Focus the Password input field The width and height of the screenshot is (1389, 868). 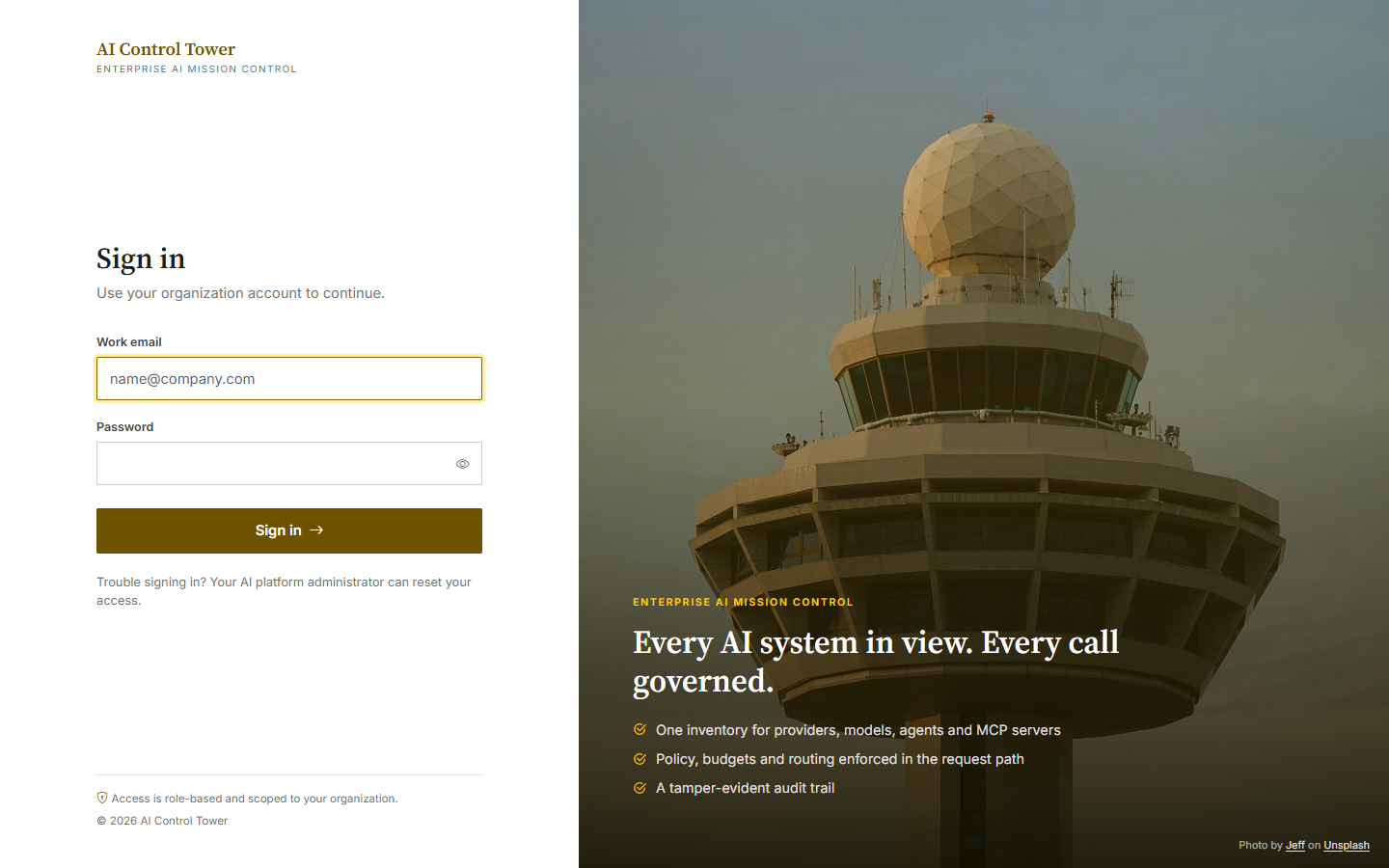[289, 464]
